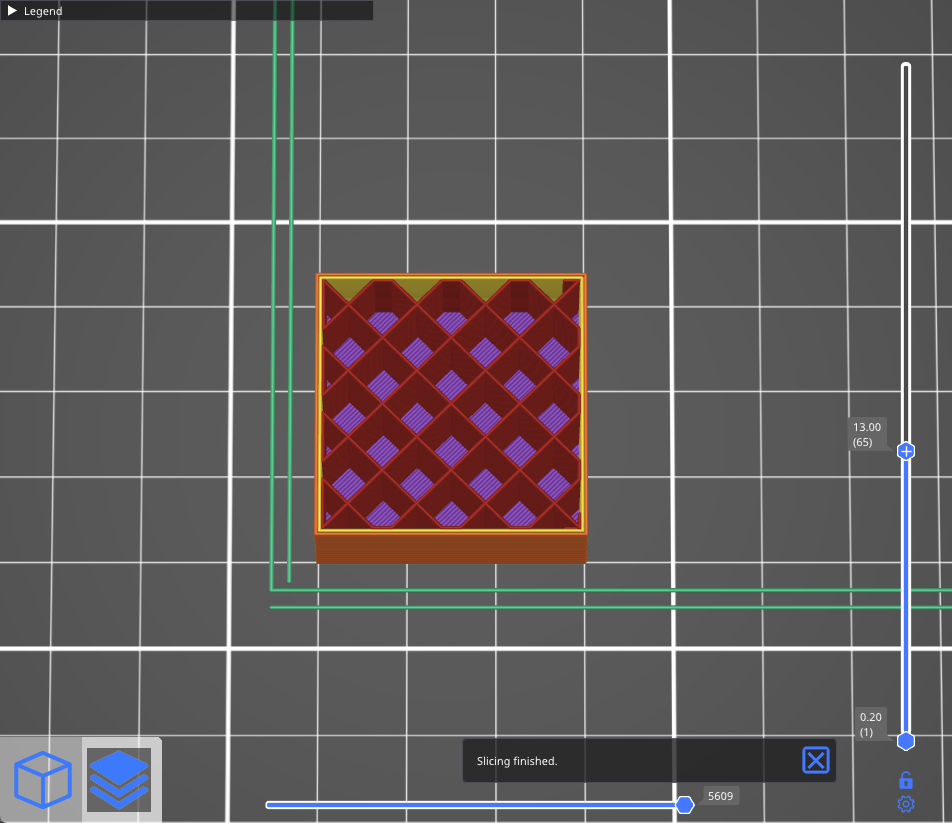The width and height of the screenshot is (952, 823).
Task: Click the gear icon under the layer slider
Action: pos(905,803)
